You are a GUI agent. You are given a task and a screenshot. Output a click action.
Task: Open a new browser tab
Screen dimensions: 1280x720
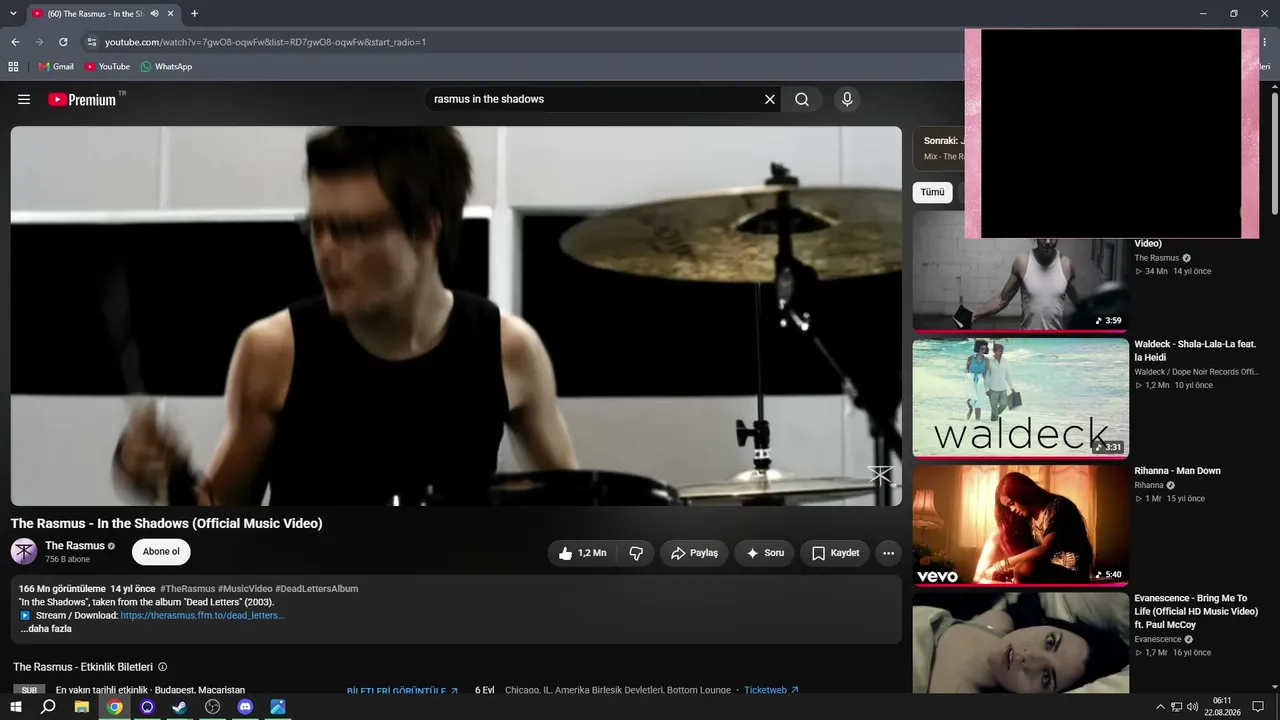(x=194, y=14)
